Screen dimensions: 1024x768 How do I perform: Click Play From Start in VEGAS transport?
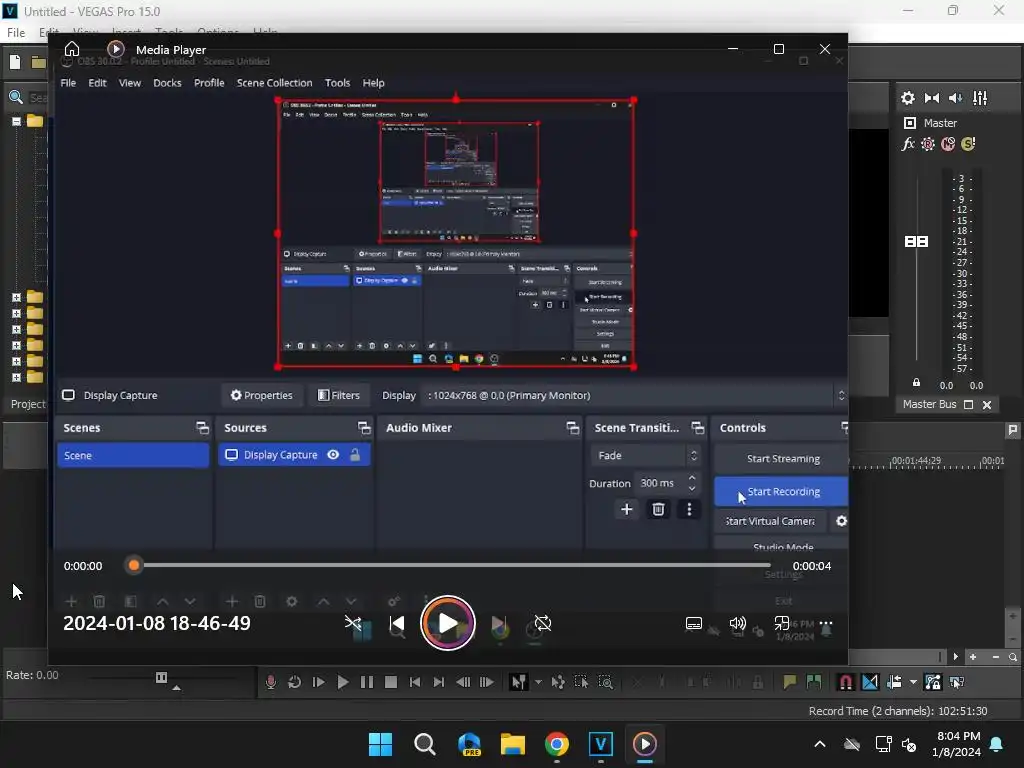319,682
